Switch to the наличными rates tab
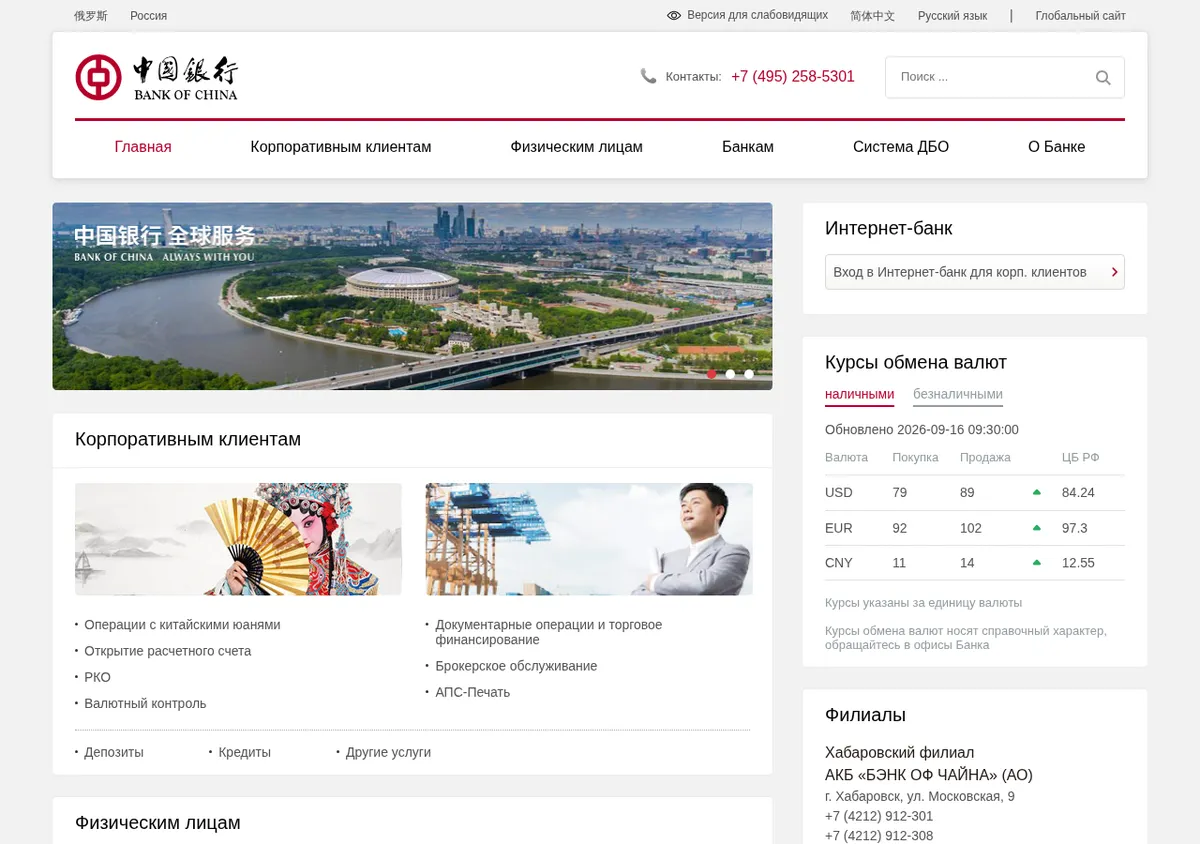The image size is (1200, 844). point(859,394)
